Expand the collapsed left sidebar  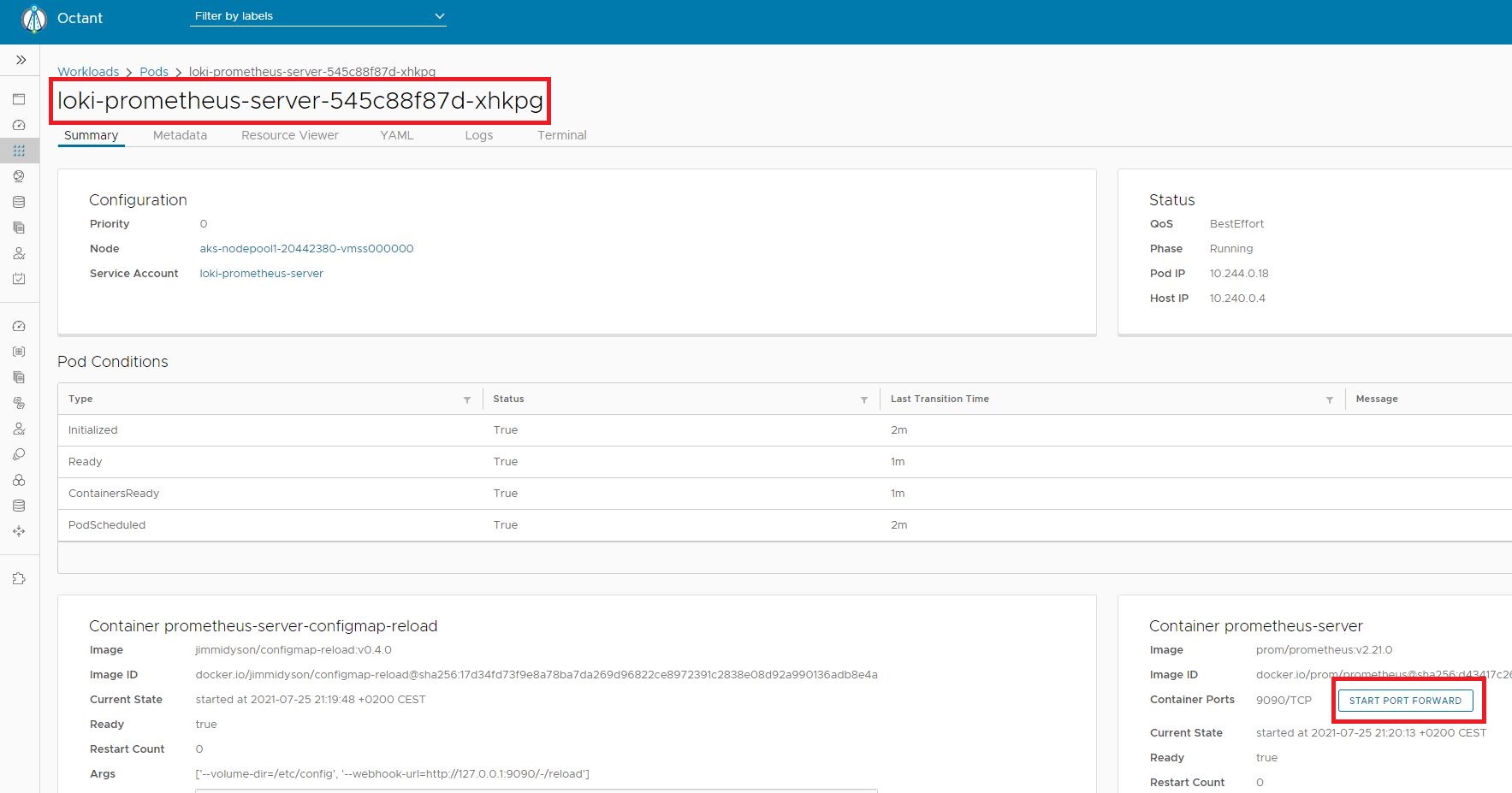(x=19, y=60)
